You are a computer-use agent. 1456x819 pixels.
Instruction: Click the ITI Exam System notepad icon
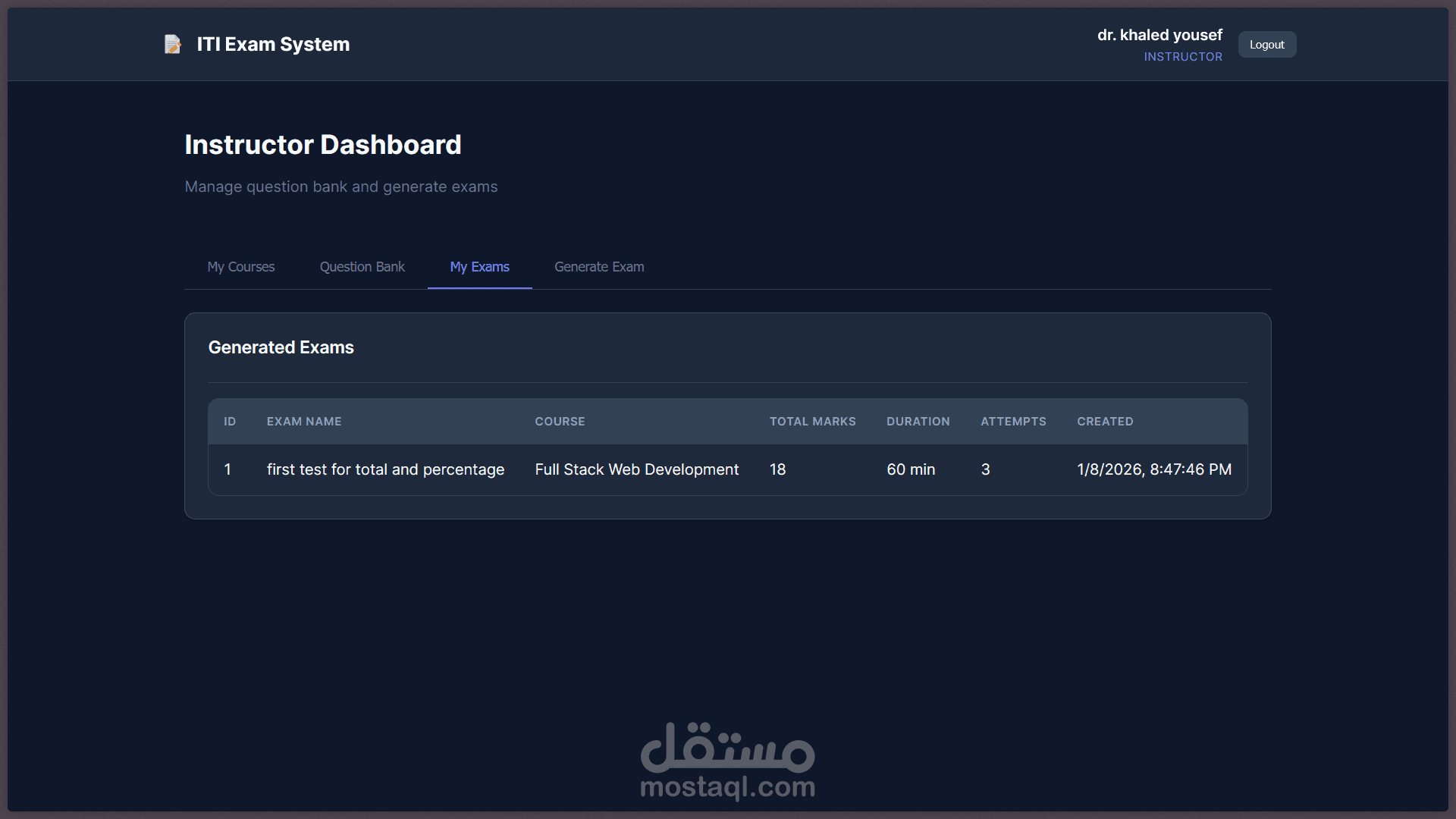[x=173, y=45]
